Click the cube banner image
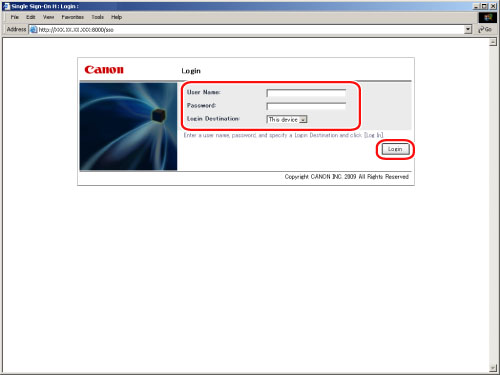Image resolution: width=500 pixels, height=375 pixels. coord(128,127)
